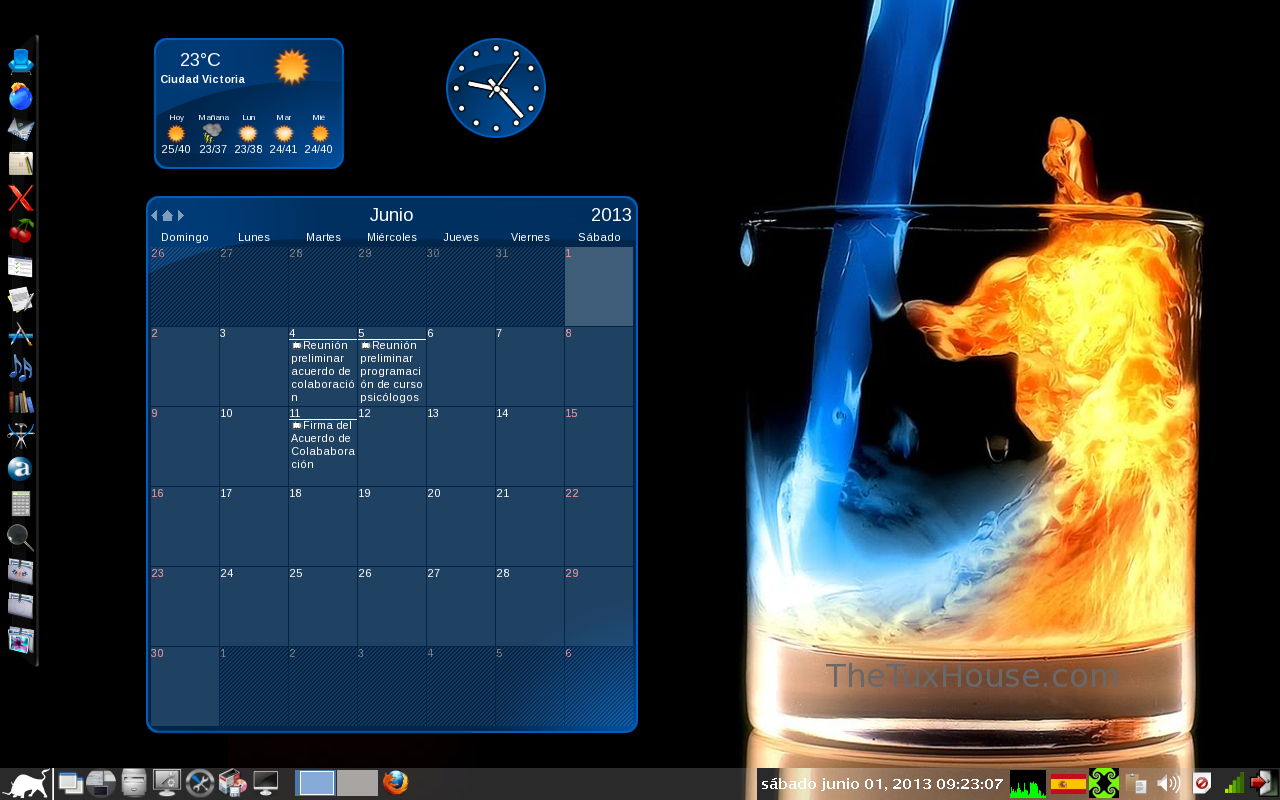Go to next month in calendar
Screen dimensions: 1280x800
[181, 215]
